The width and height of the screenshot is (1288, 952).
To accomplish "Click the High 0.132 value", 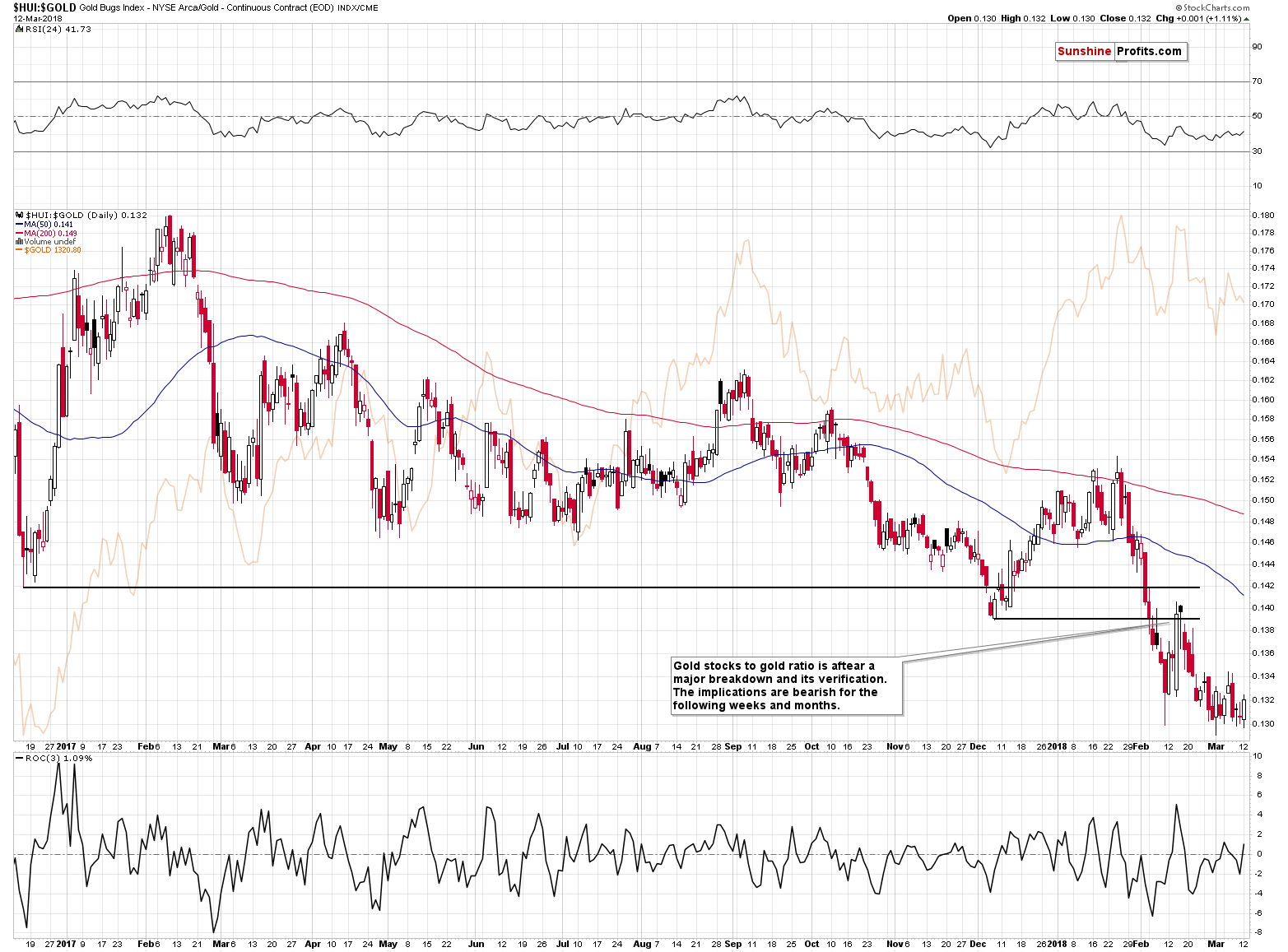I will pos(1023,18).
